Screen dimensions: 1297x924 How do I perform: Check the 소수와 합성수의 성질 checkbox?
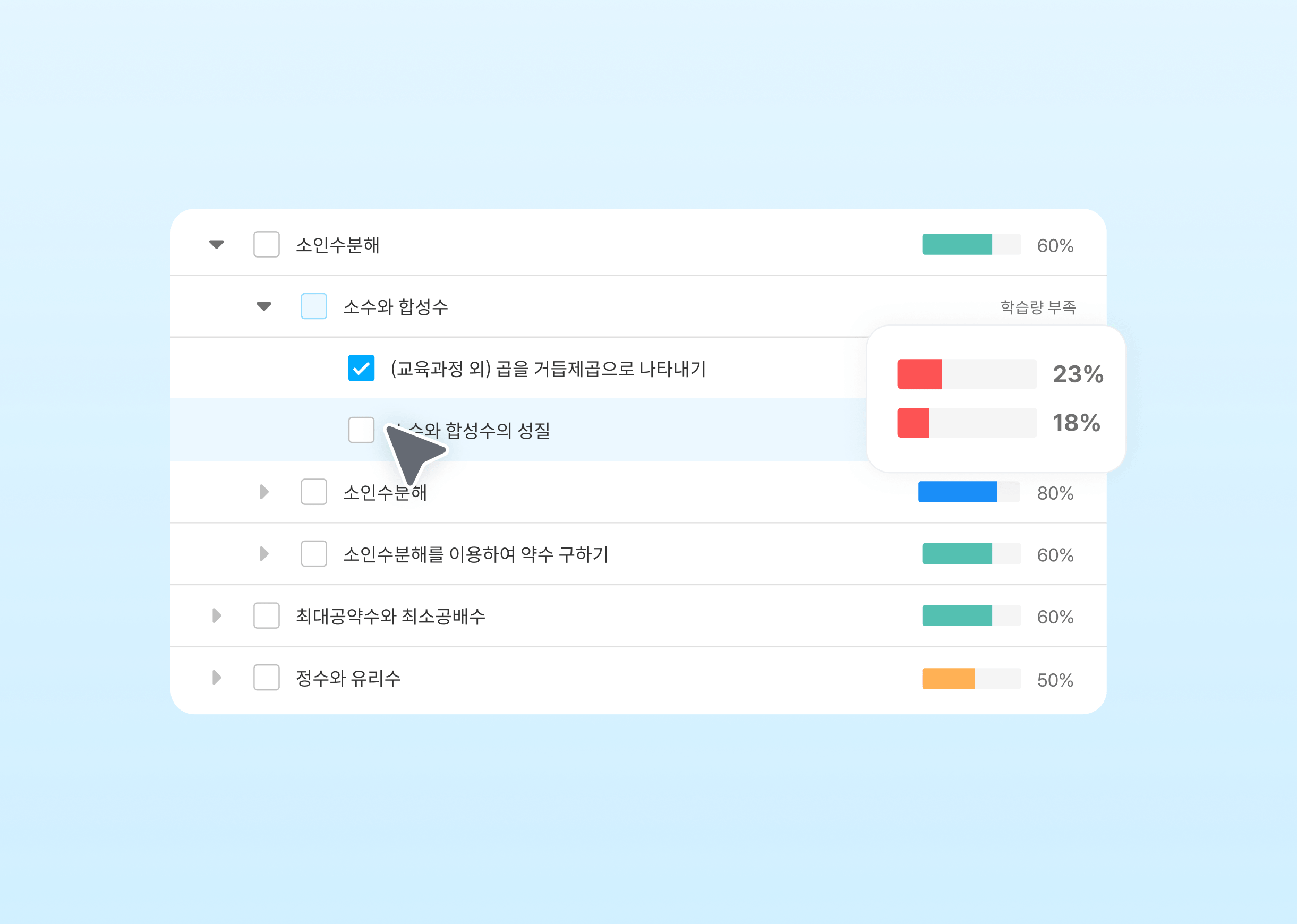tap(361, 430)
